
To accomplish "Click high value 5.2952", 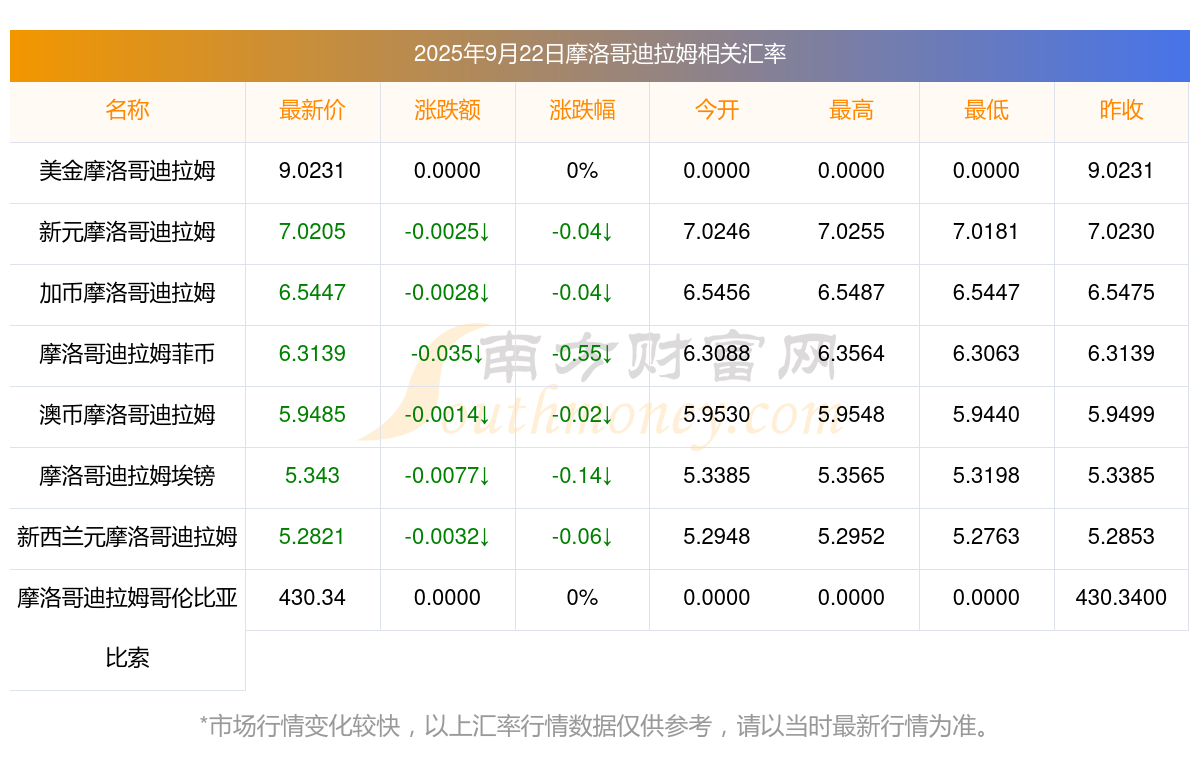I will [x=851, y=537].
